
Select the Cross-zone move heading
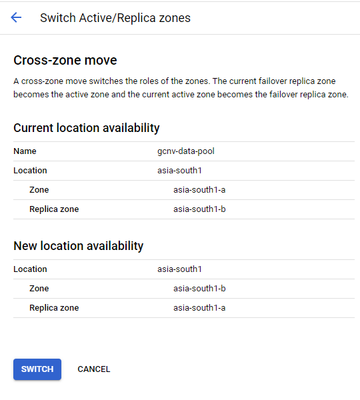click(x=65, y=60)
